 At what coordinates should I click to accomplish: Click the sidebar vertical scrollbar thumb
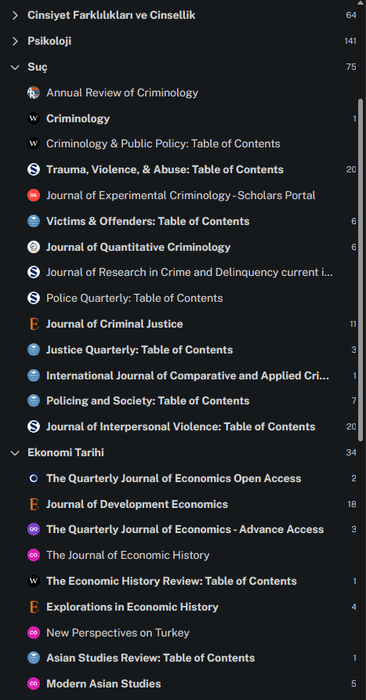[x=361, y=270]
